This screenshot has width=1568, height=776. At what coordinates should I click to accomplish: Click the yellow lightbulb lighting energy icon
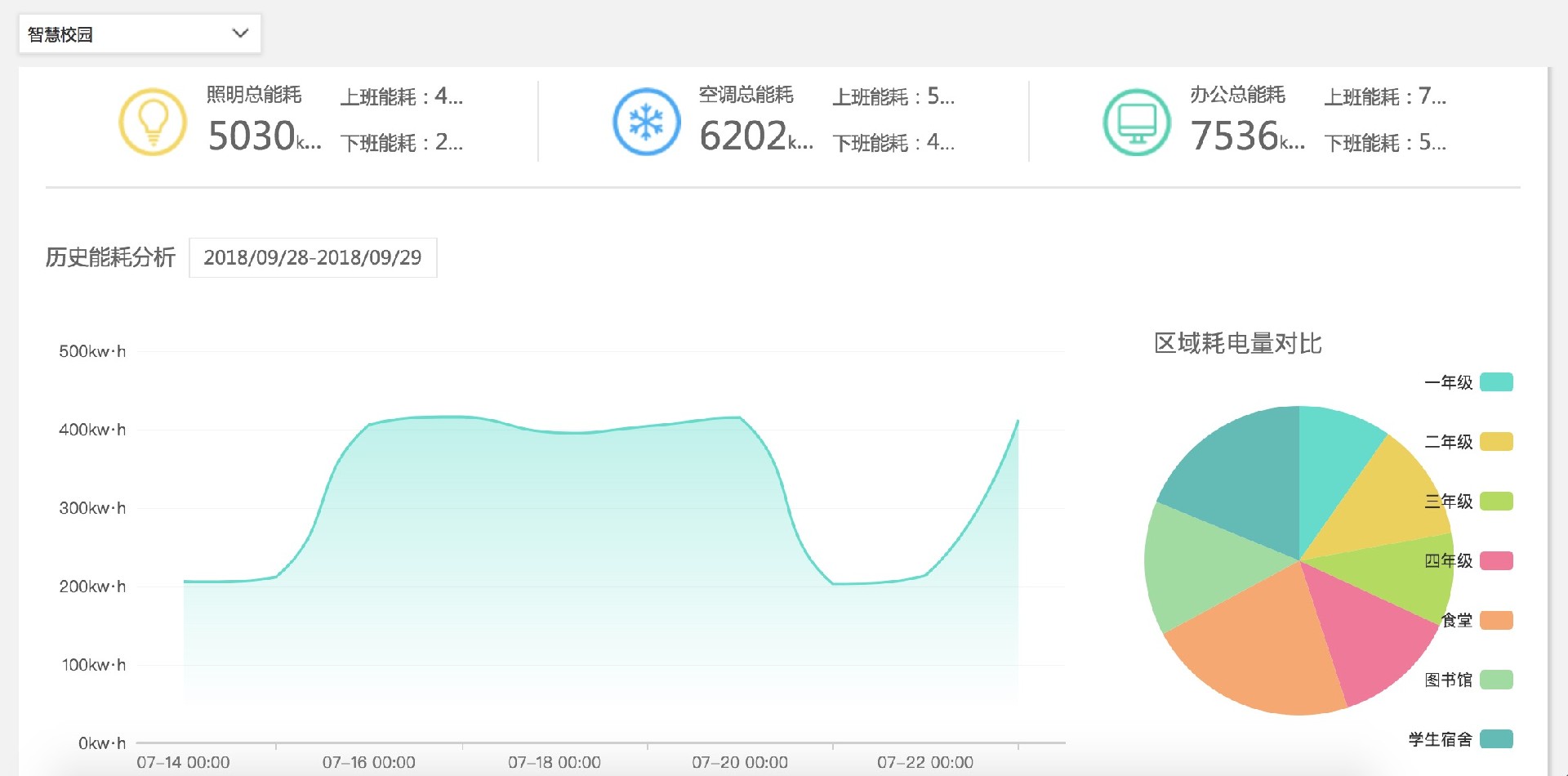click(x=153, y=122)
